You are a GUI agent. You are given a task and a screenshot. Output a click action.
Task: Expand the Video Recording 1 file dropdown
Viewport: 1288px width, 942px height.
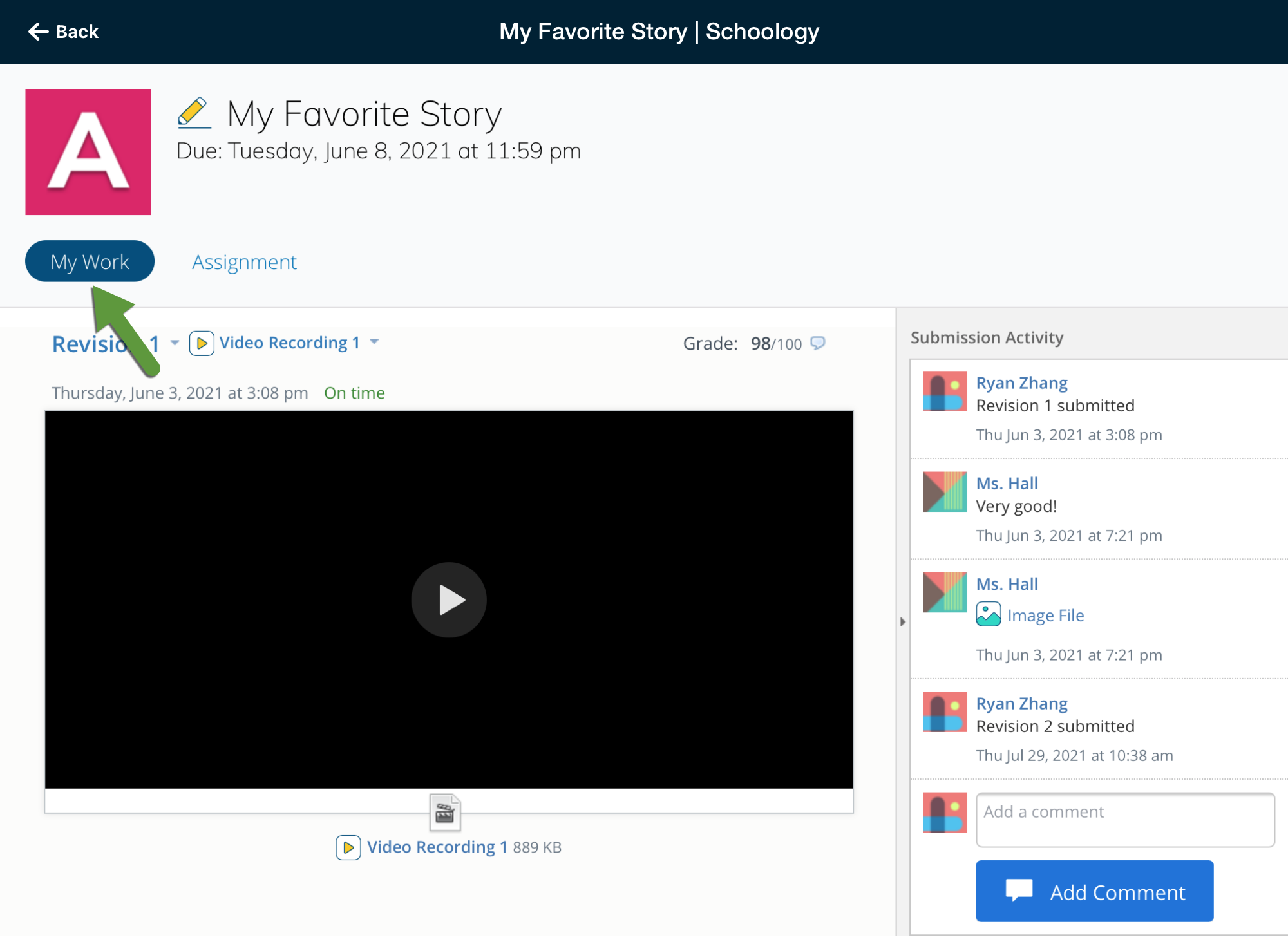pyautogui.click(x=374, y=342)
